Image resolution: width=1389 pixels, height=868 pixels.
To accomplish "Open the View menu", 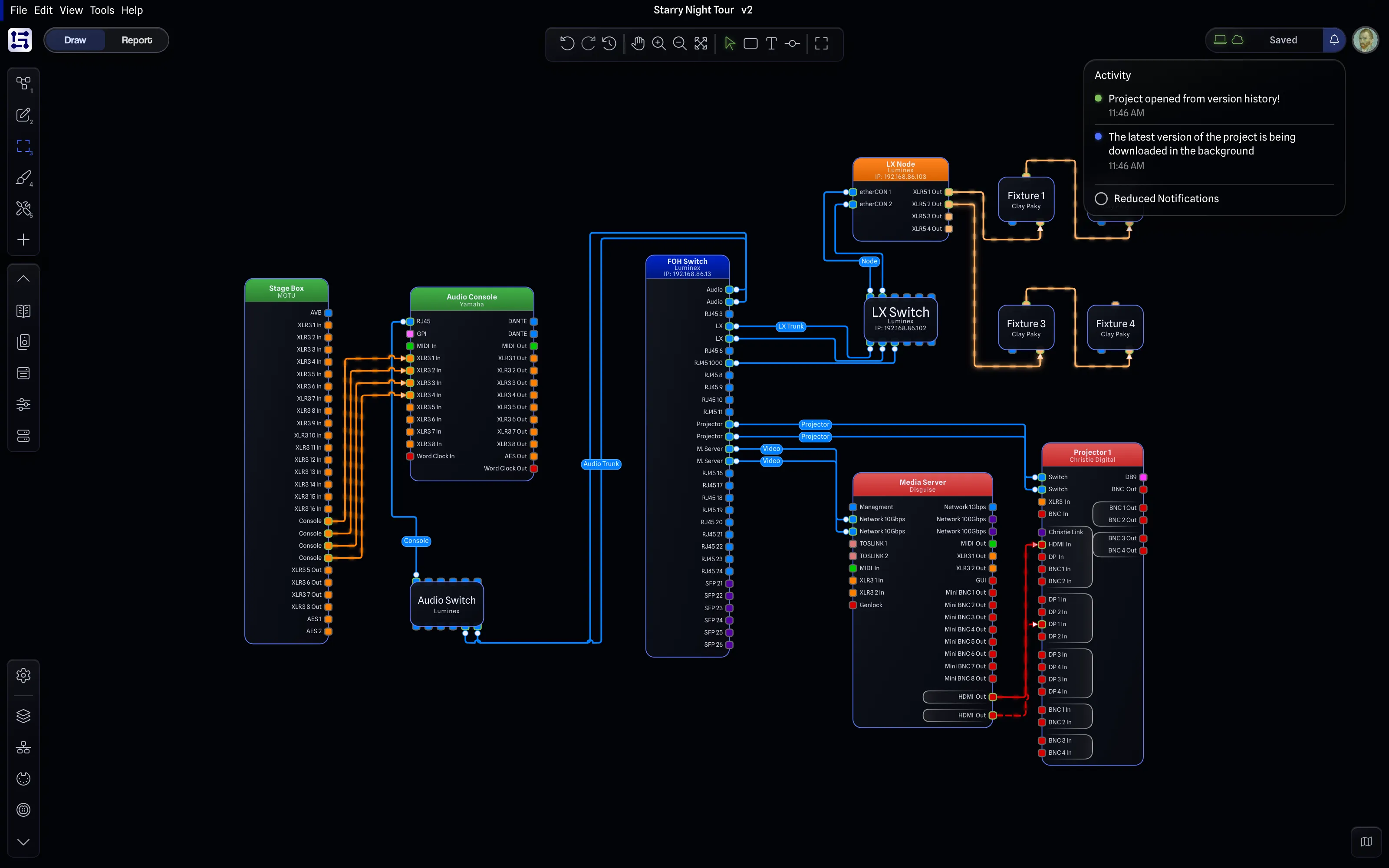I will [x=71, y=10].
